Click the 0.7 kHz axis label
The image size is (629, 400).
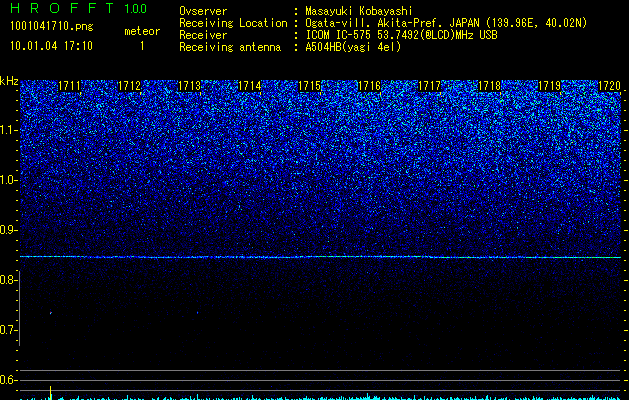[8, 330]
